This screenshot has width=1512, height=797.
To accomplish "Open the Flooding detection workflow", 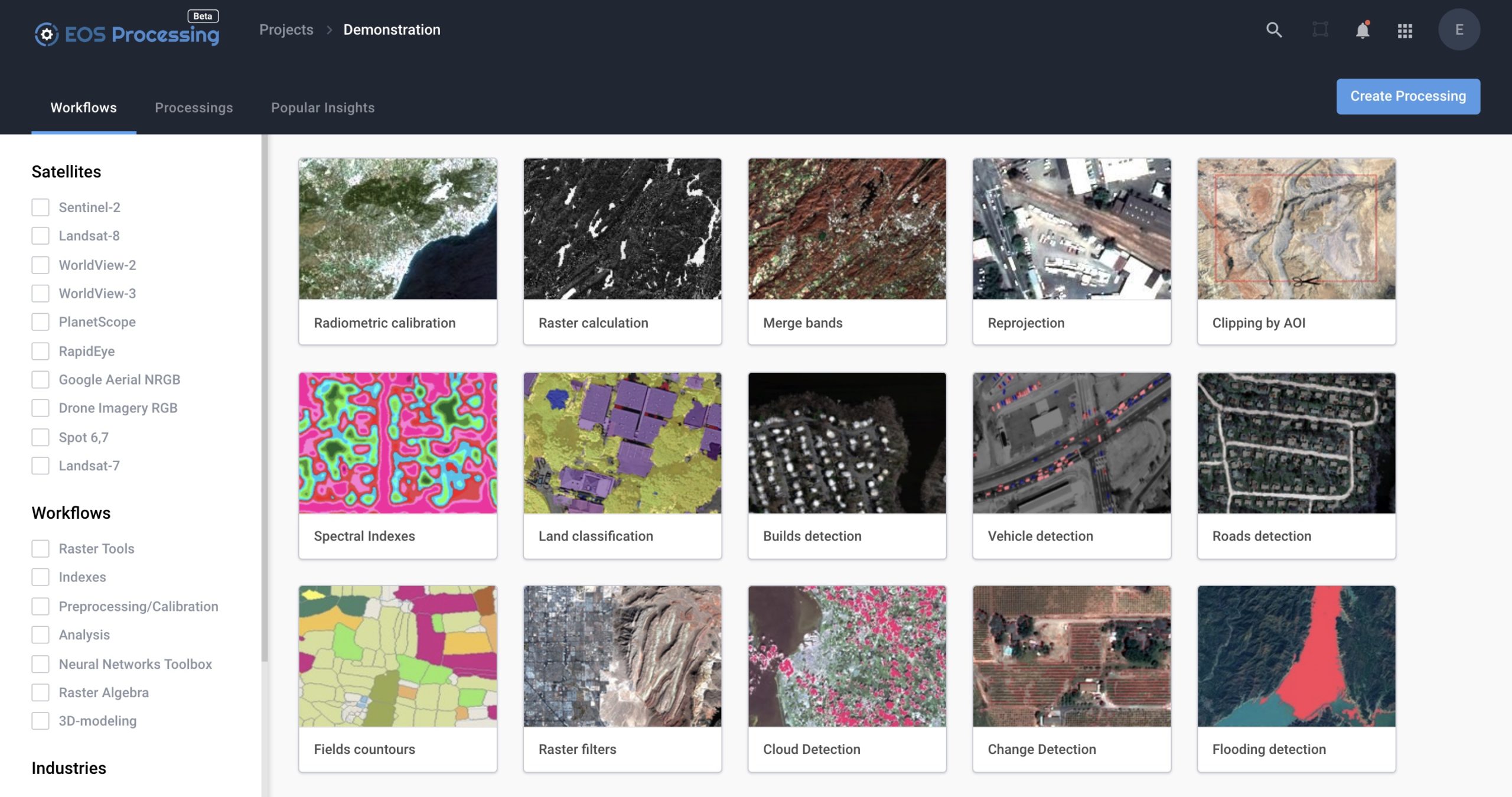I will click(x=1296, y=678).
